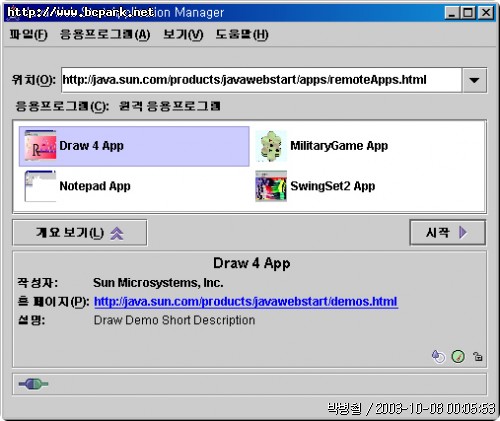The image size is (500, 421).
Task: Launch the app with the 시작 button
Action: [447, 232]
